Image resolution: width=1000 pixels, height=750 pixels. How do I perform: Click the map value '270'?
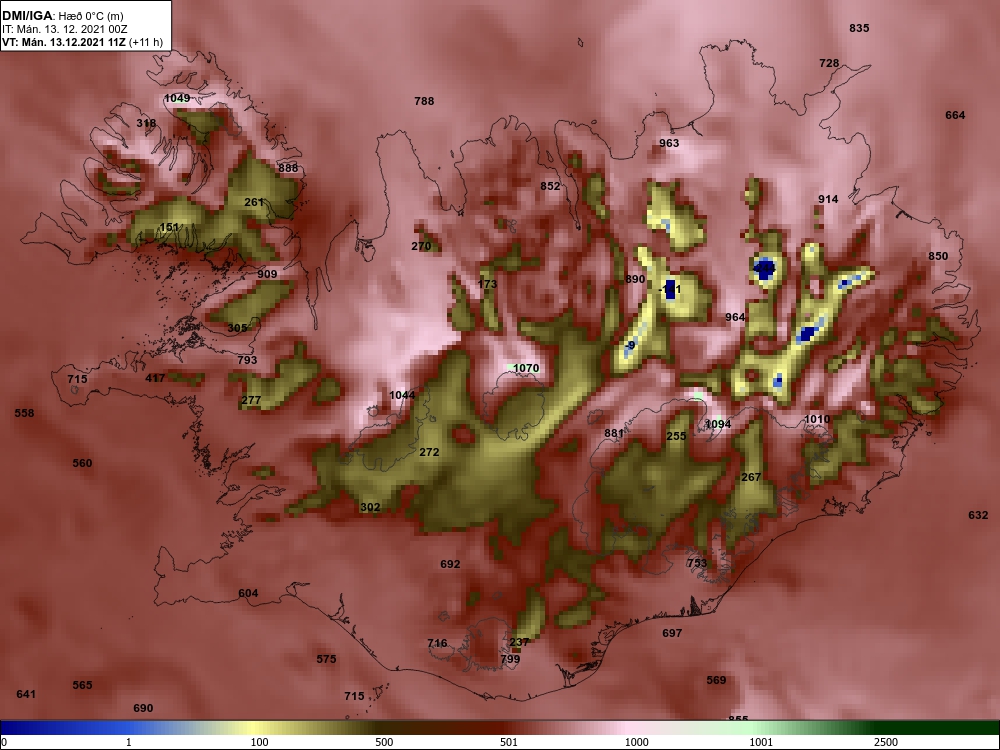422,246
